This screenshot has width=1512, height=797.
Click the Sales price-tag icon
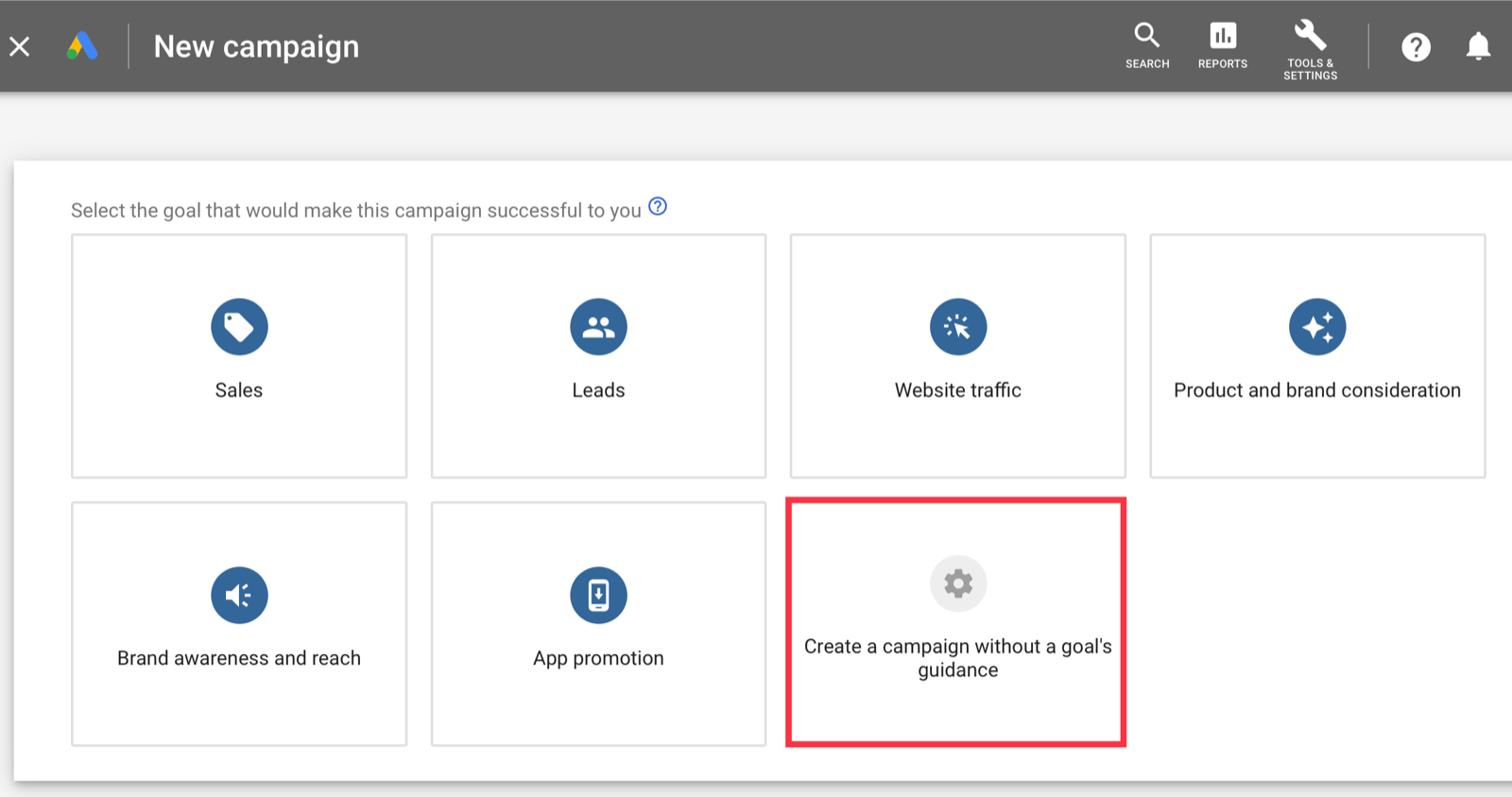pyautogui.click(x=239, y=327)
